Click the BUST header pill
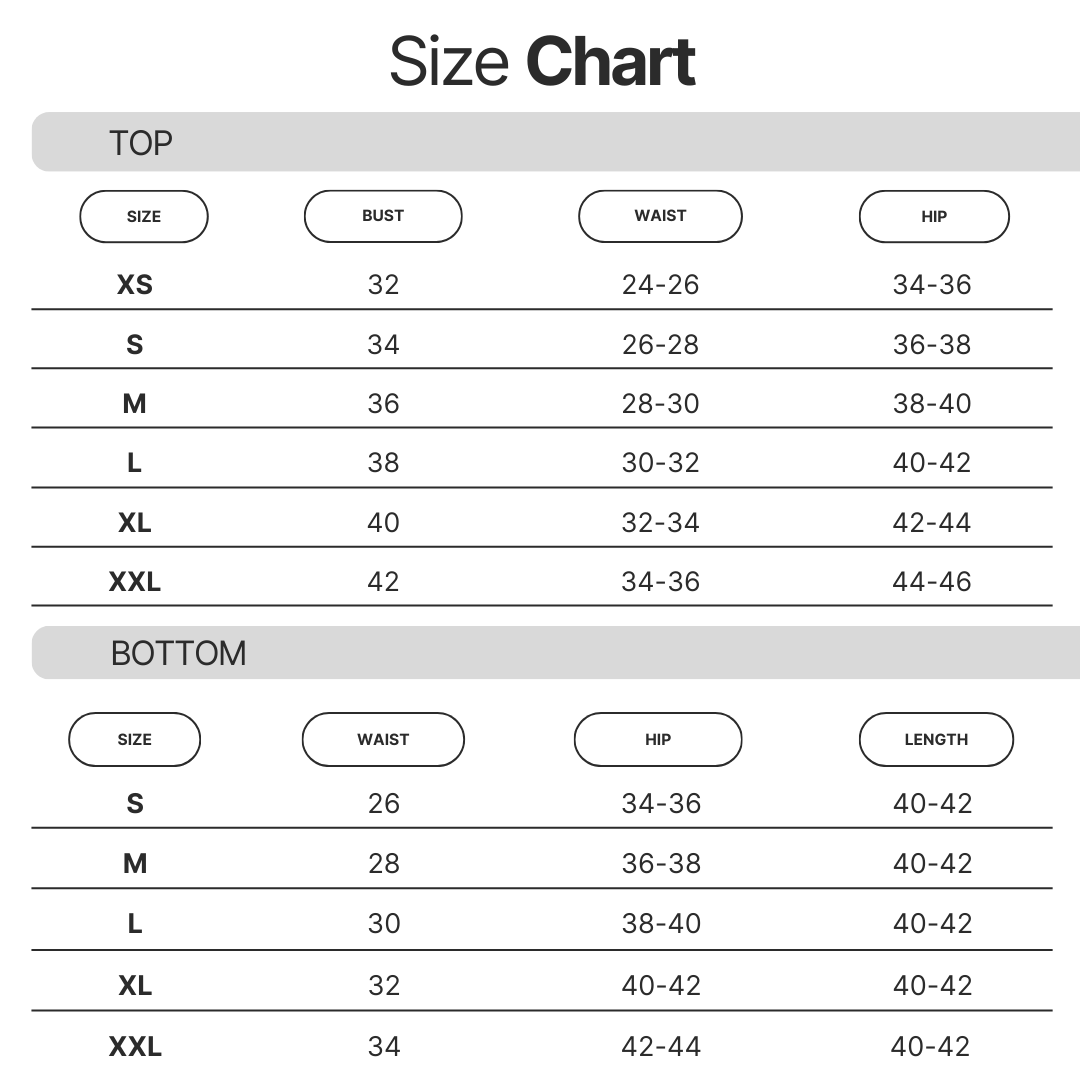 point(383,216)
